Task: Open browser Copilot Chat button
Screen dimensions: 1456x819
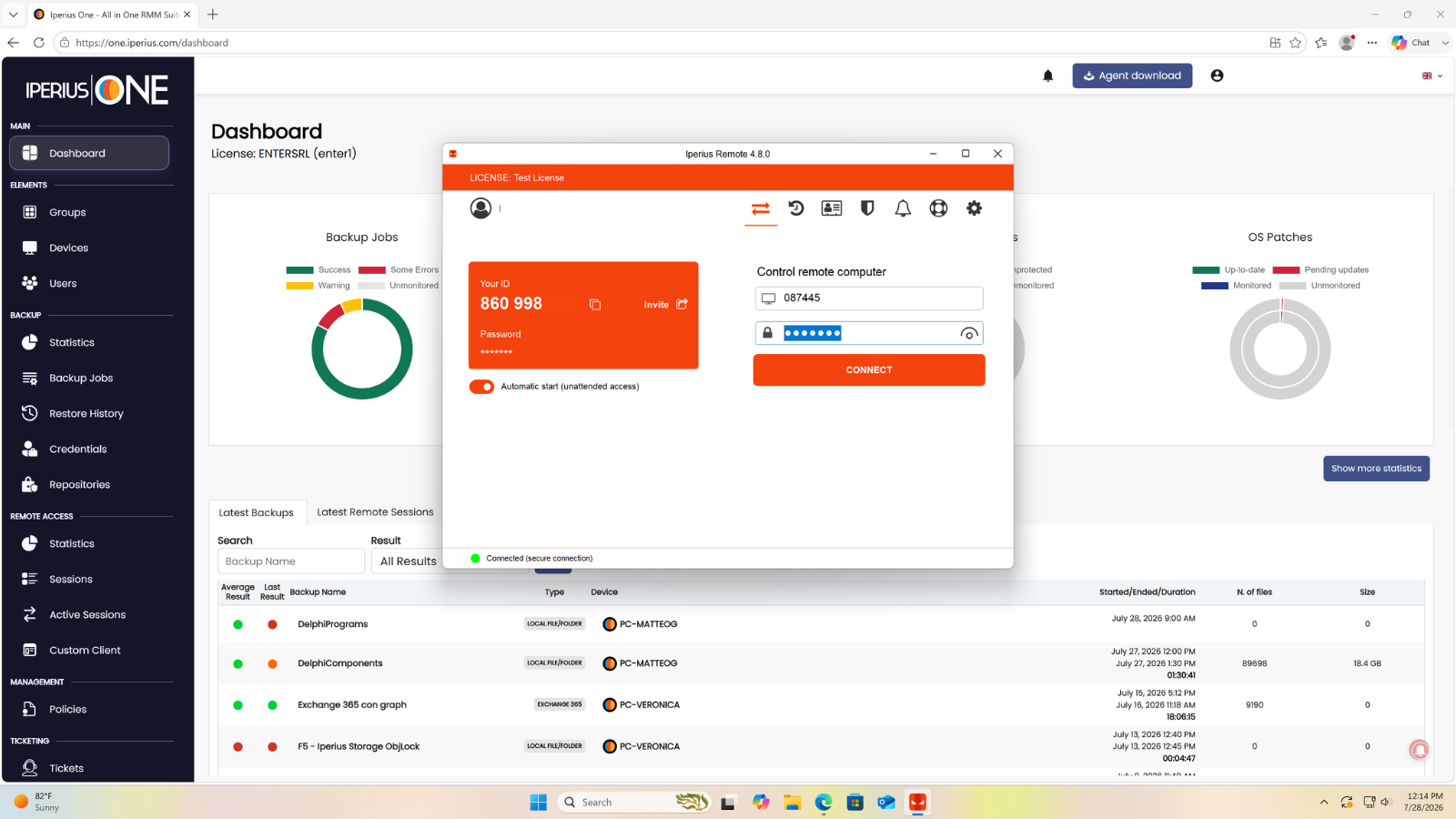Action: (x=1411, y=43)
